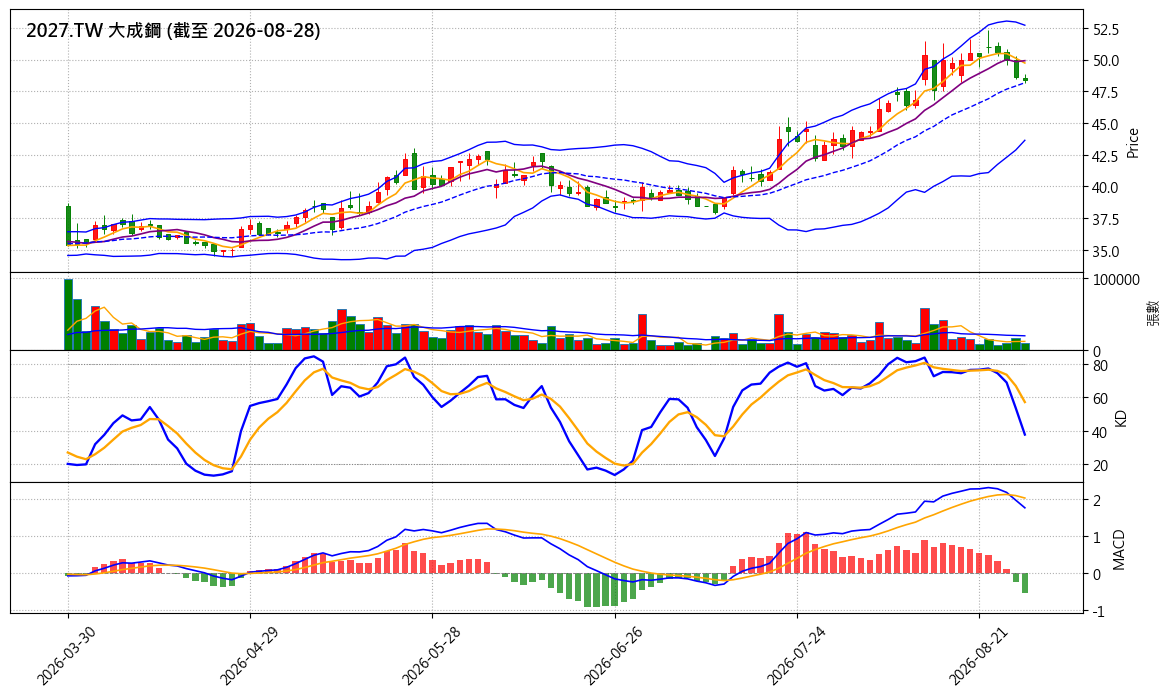Click the 47.5 price tick
Screen dimensions: 1171x698
1106,93
